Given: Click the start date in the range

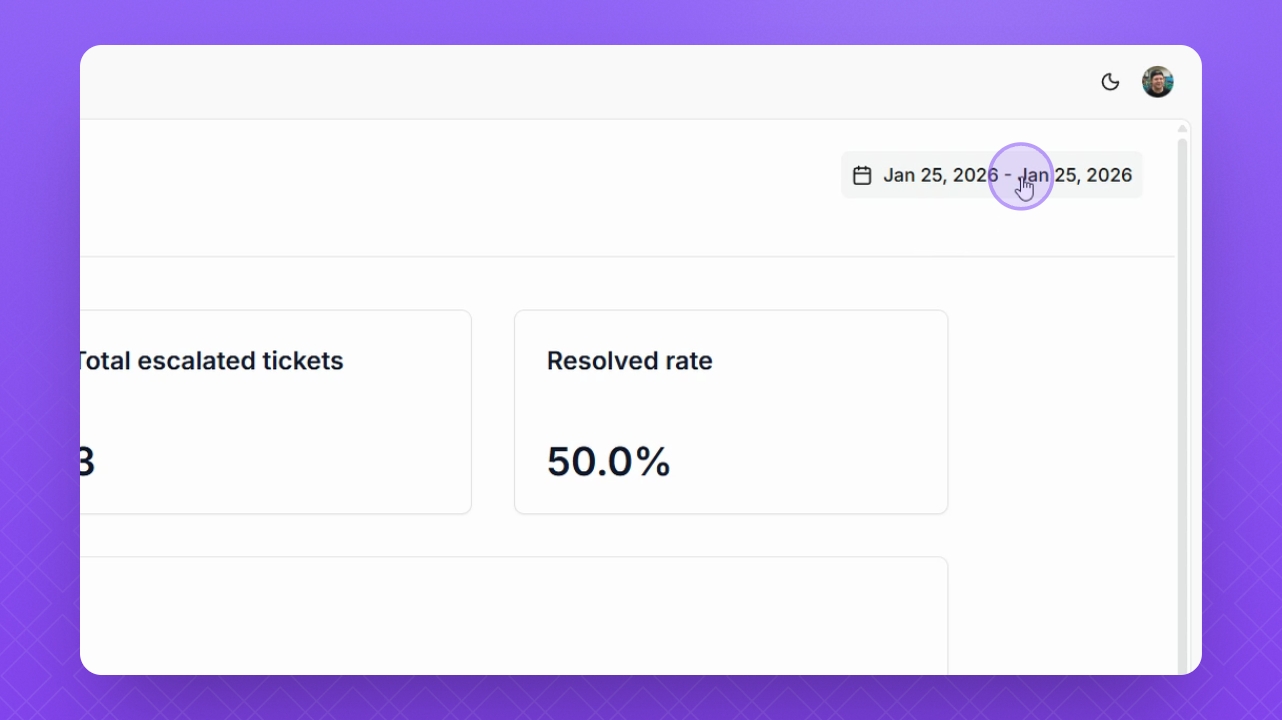Looking at the screenshot, I should 940,176.
